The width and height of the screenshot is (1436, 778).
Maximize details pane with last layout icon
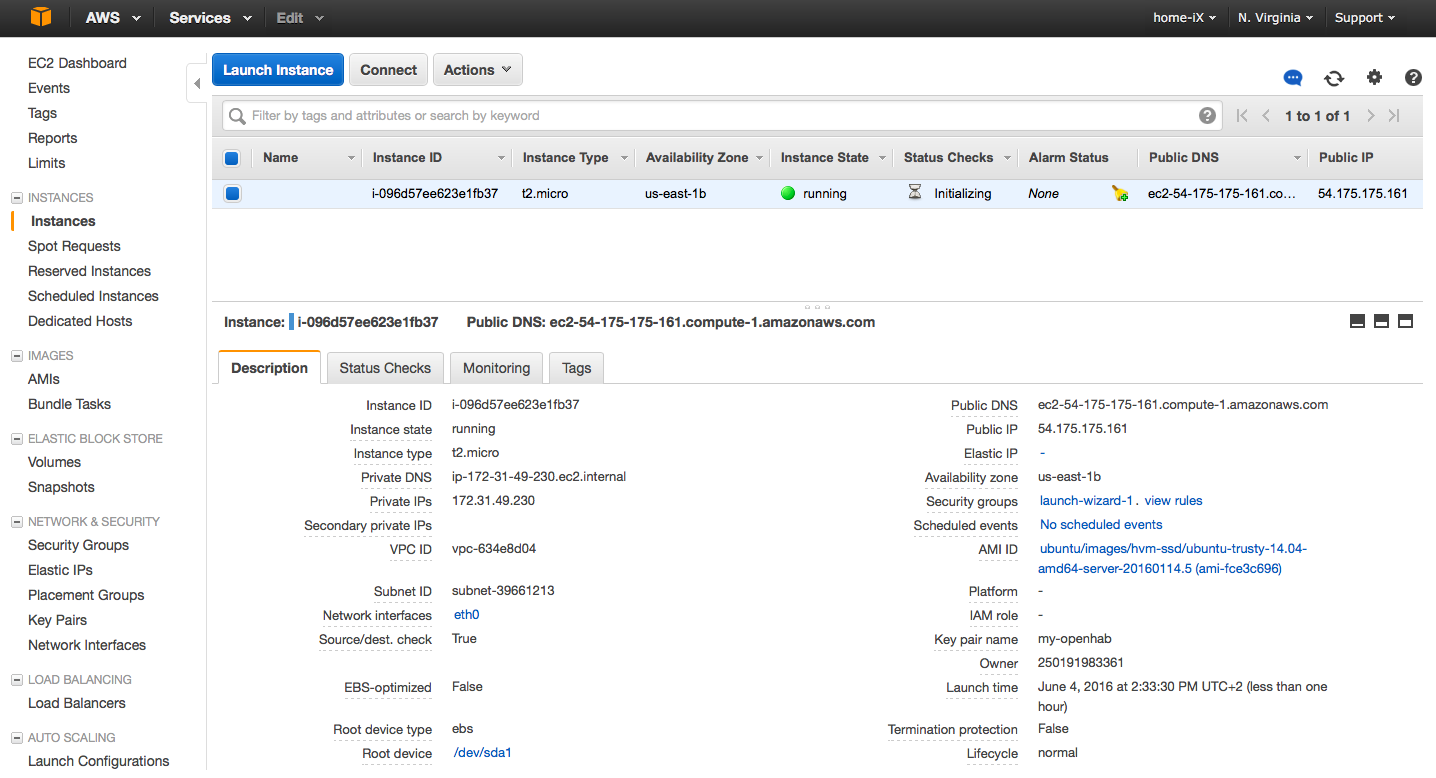(x=1405, y=321)
